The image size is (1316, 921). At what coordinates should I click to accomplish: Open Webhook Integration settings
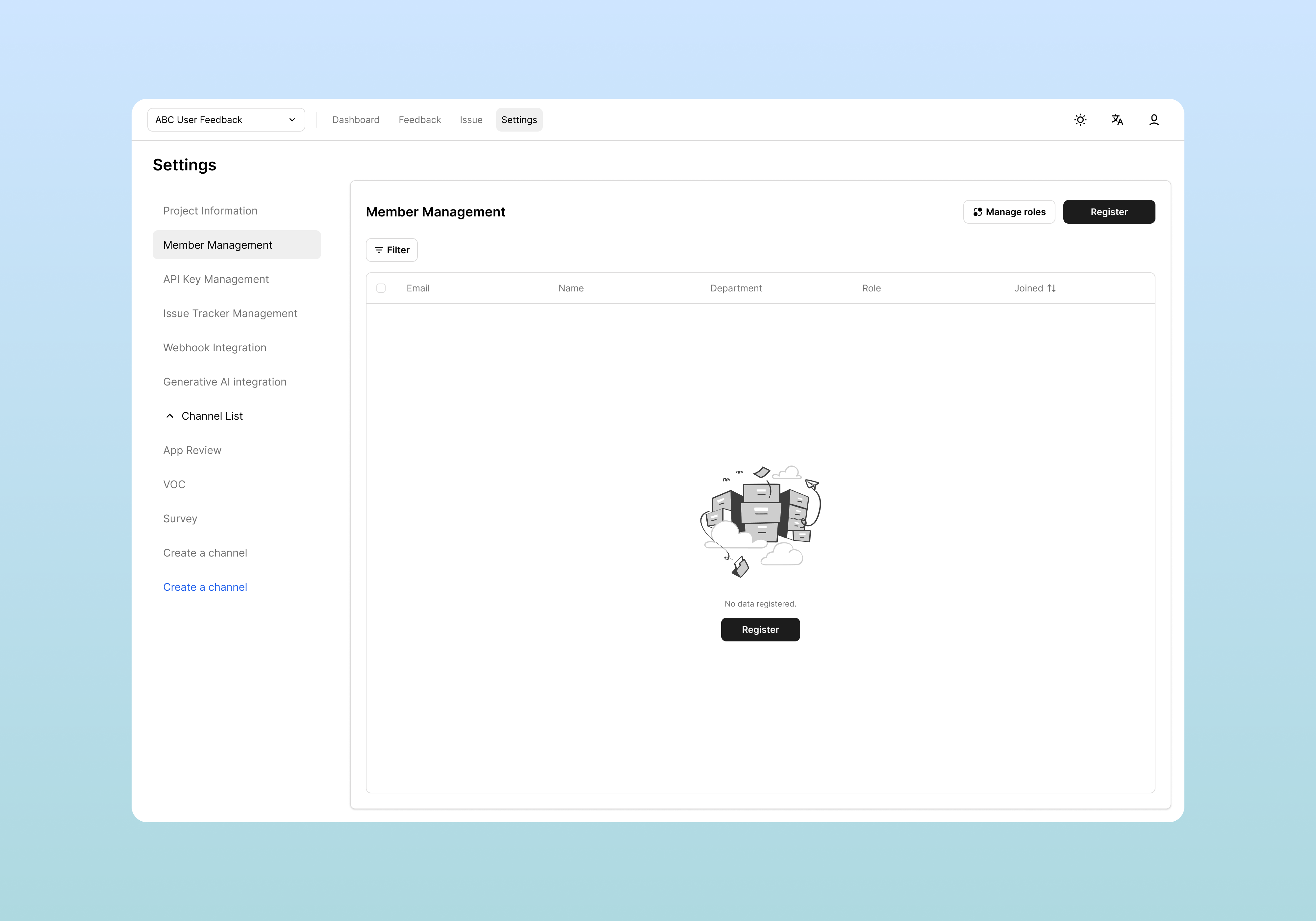pyautogui.click(x=215, y=348)
